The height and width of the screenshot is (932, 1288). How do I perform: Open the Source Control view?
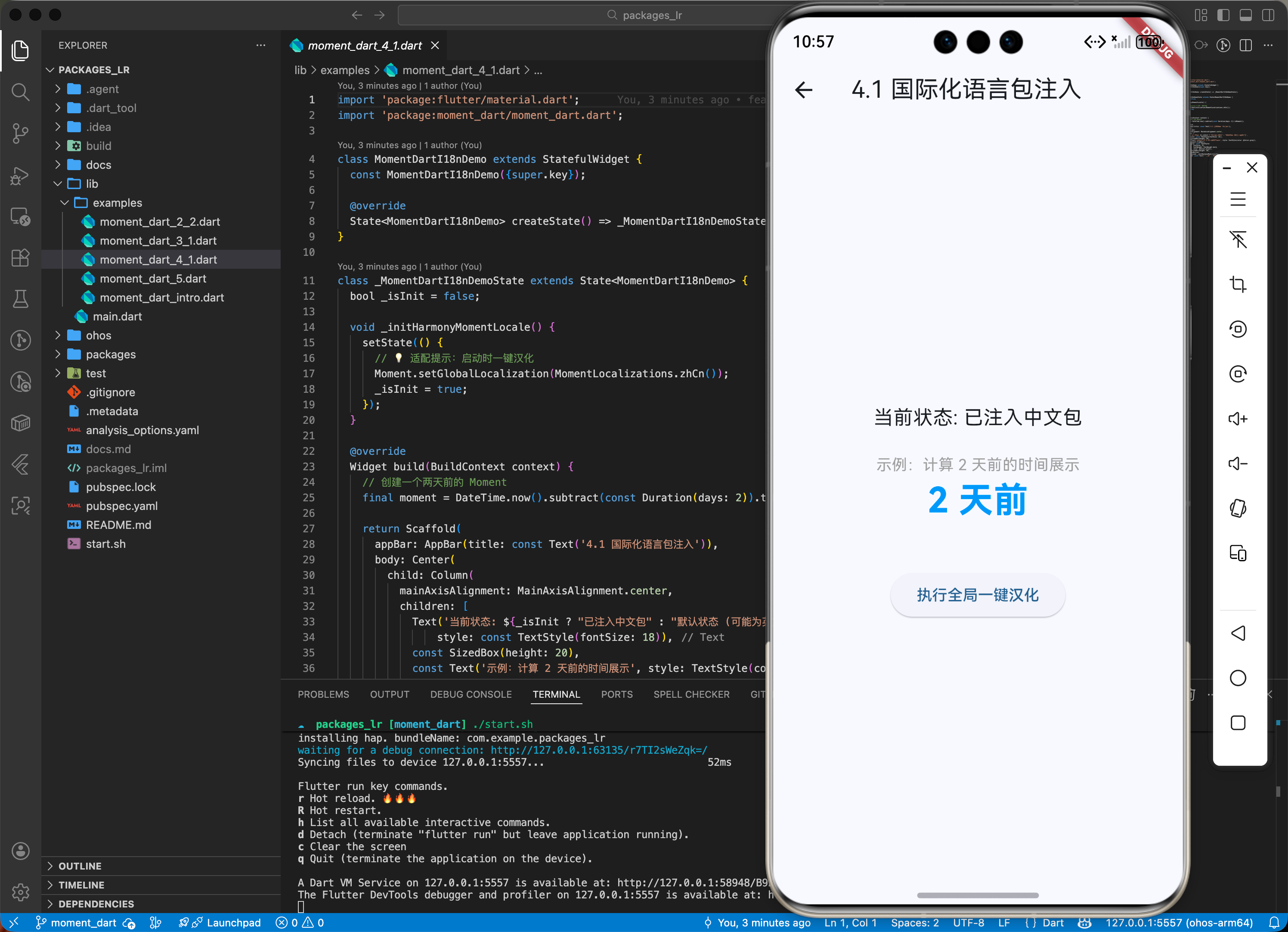point(20,134)
